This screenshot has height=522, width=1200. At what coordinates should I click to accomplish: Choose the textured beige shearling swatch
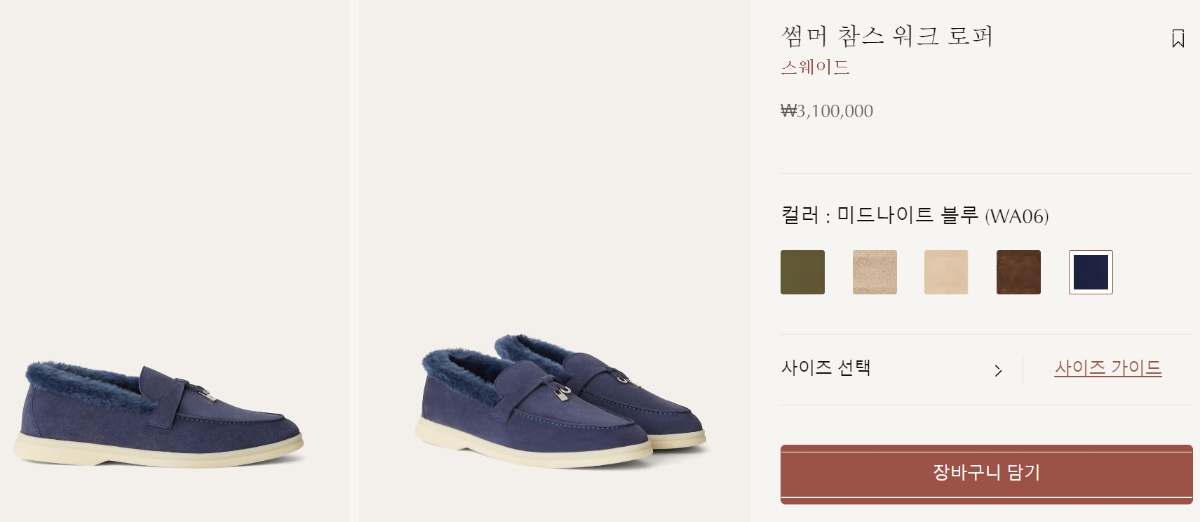click(874, 272)
